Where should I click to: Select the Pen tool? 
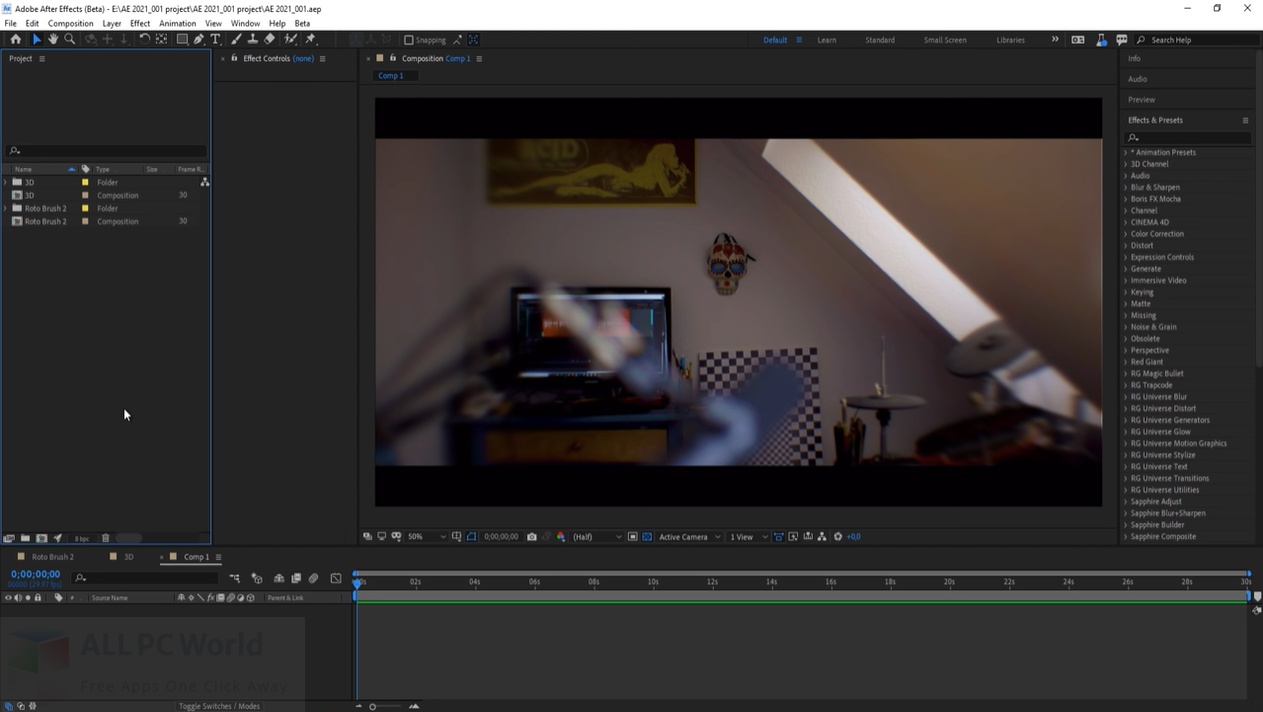coord(199,39)
